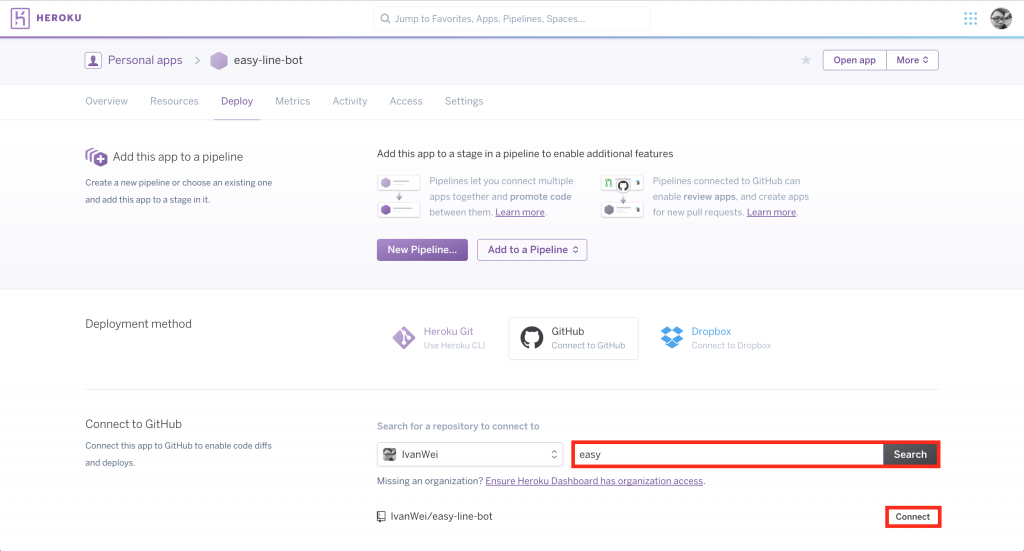Click the Heroku logo icon
1024x551 pixels.
point(20,18)
